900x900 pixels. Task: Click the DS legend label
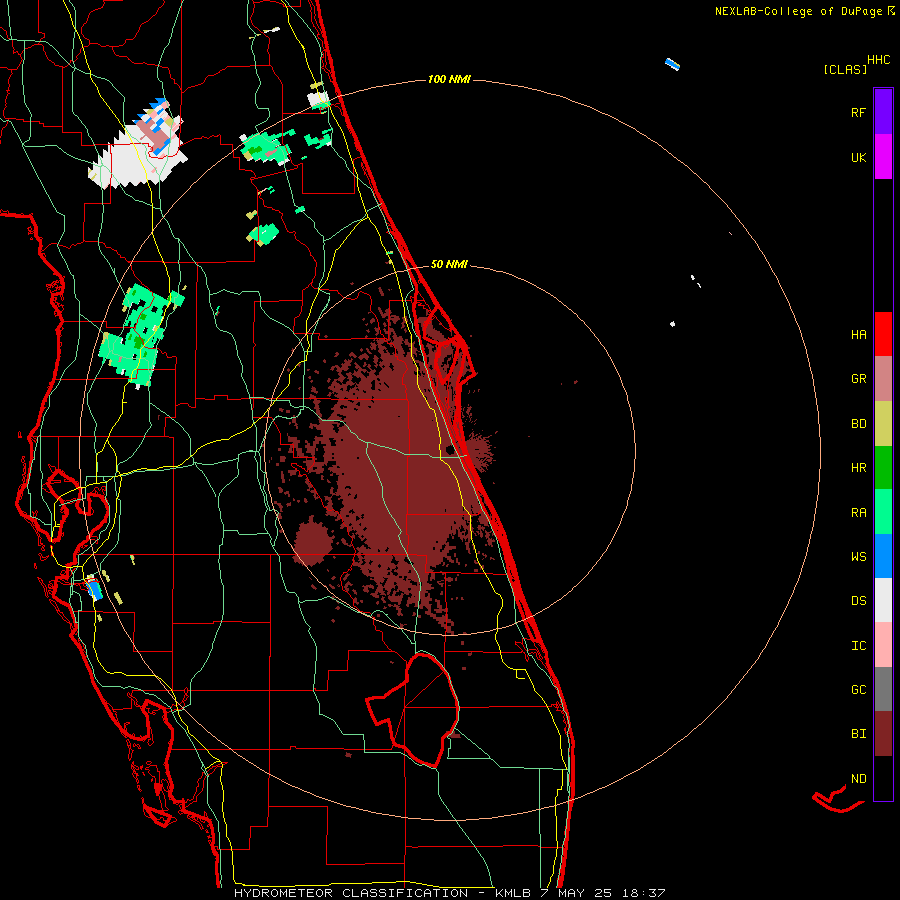tap(859, 601)
